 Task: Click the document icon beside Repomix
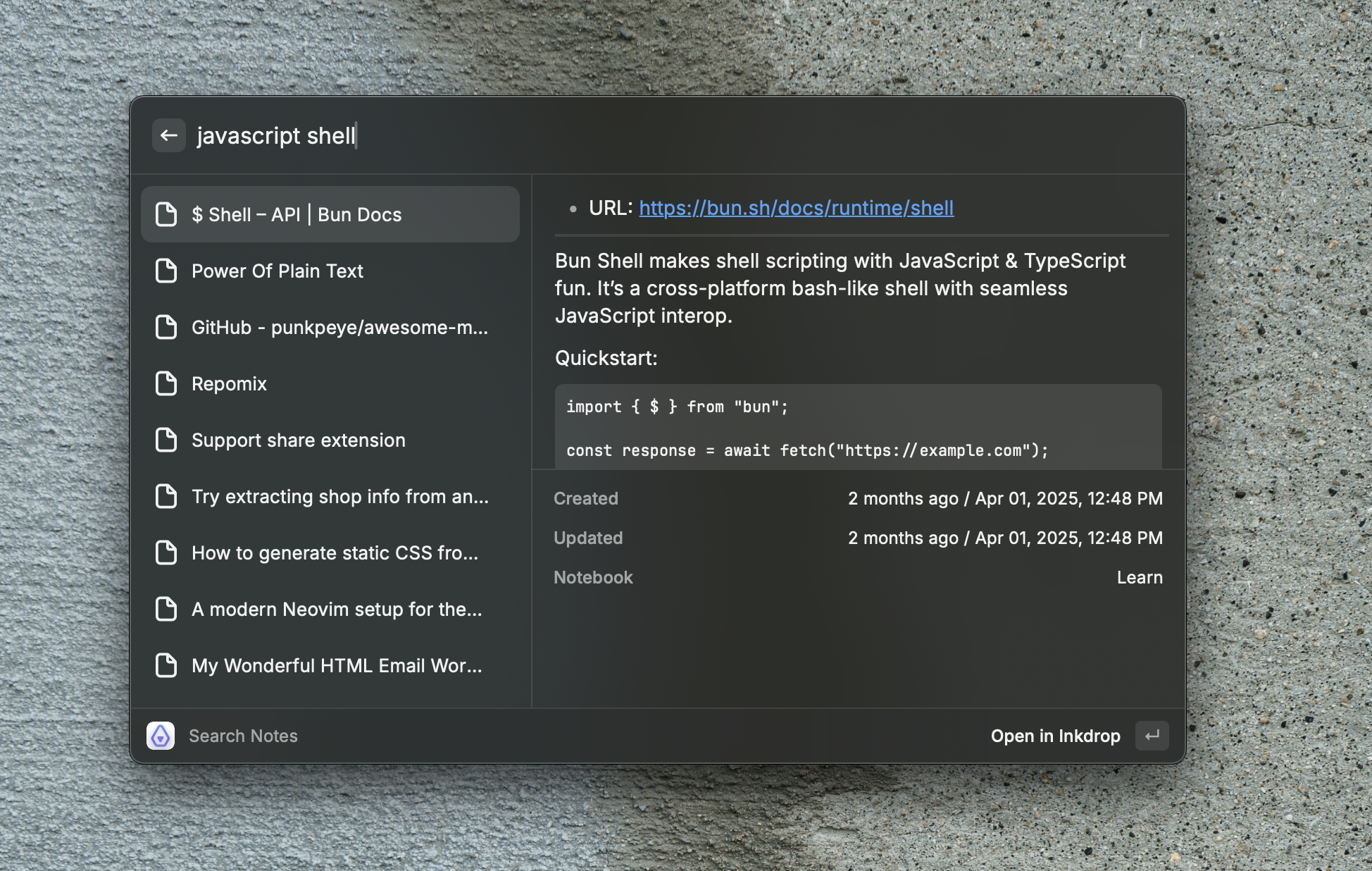point(166,383)
